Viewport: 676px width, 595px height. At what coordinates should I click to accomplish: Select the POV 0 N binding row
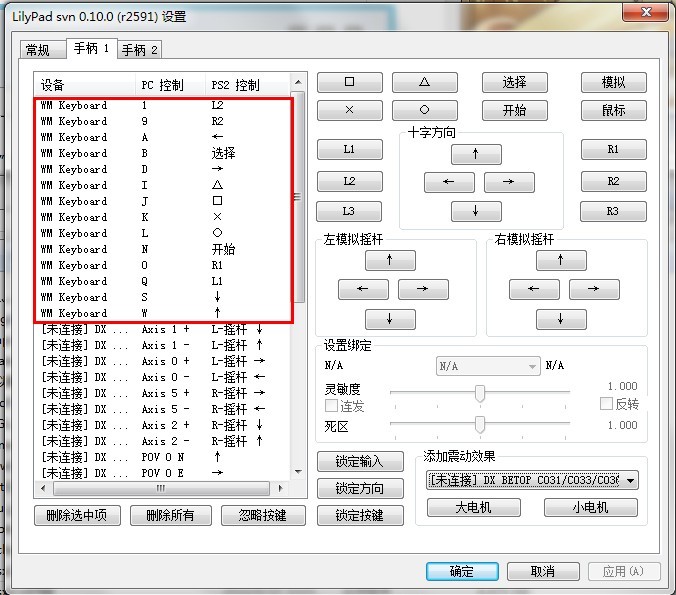pyautogui.click(x=163, y=457)
